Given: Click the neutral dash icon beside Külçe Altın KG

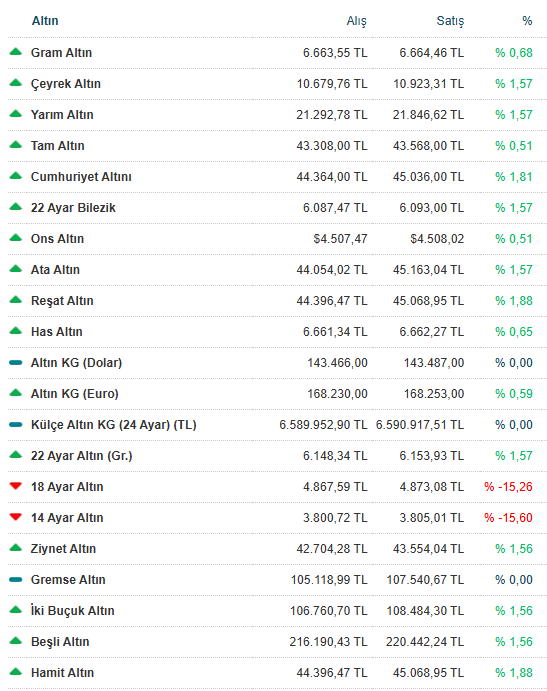Looking at the screenshot, I should 15,424.
